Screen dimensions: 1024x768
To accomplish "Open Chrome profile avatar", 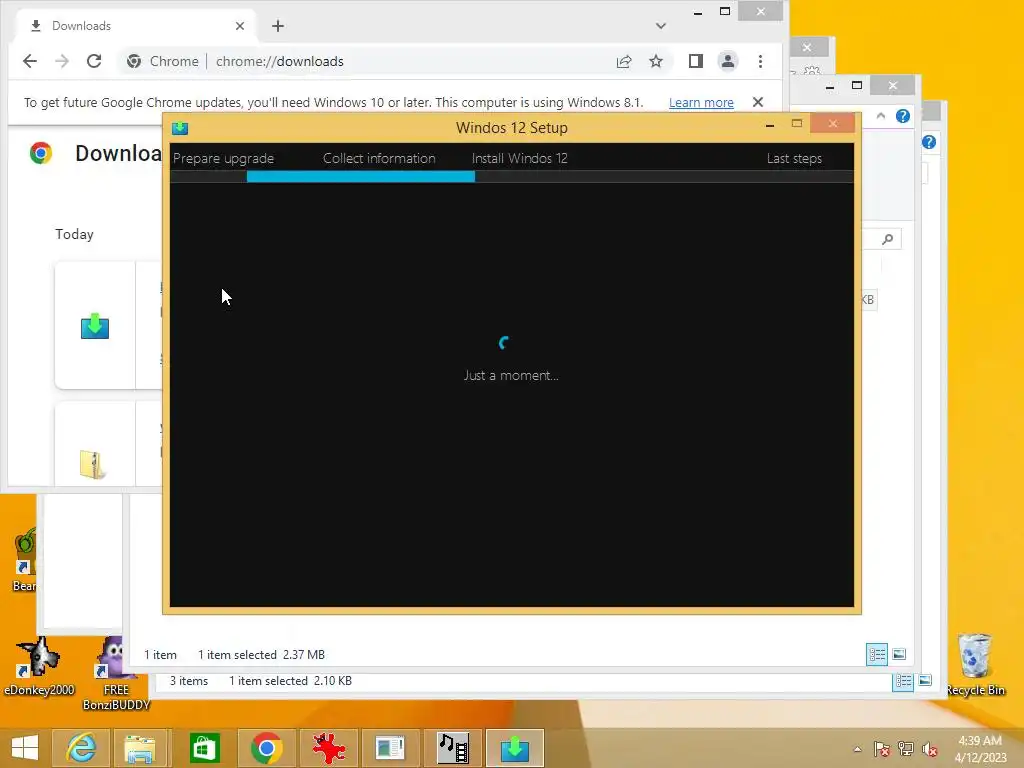I will pyautogui.click(x=728, y=61).
